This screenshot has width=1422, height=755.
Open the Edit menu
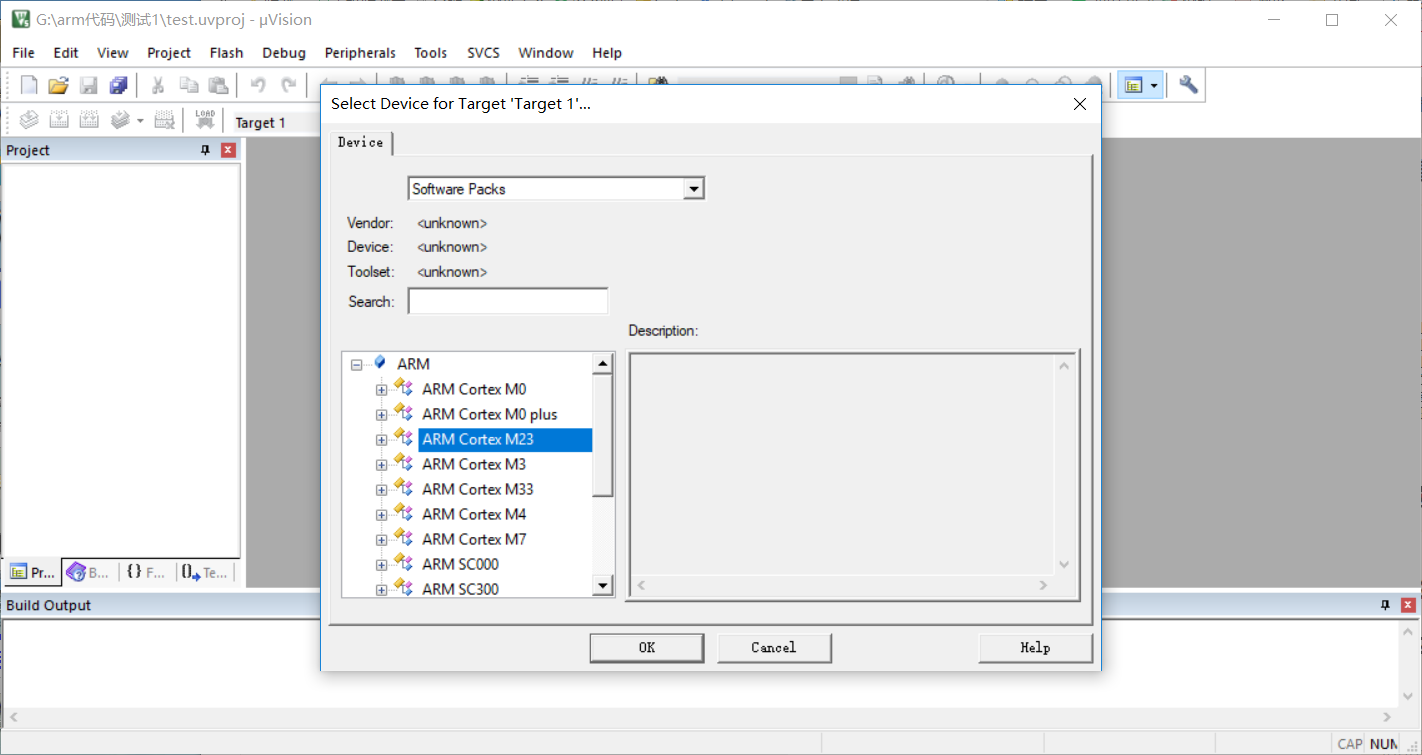tap(66, 53)
